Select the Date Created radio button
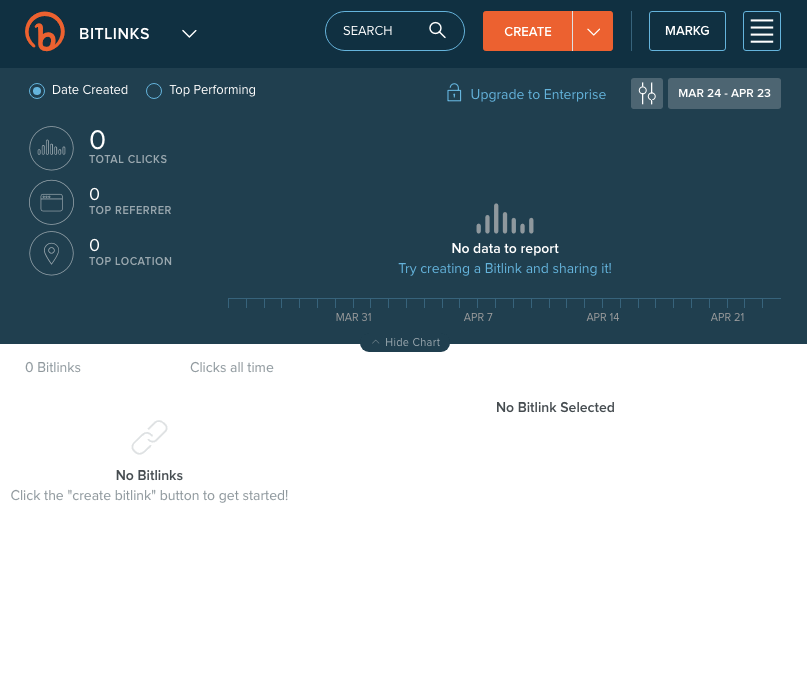Screen dimensions: 807x689 point(37,91)
